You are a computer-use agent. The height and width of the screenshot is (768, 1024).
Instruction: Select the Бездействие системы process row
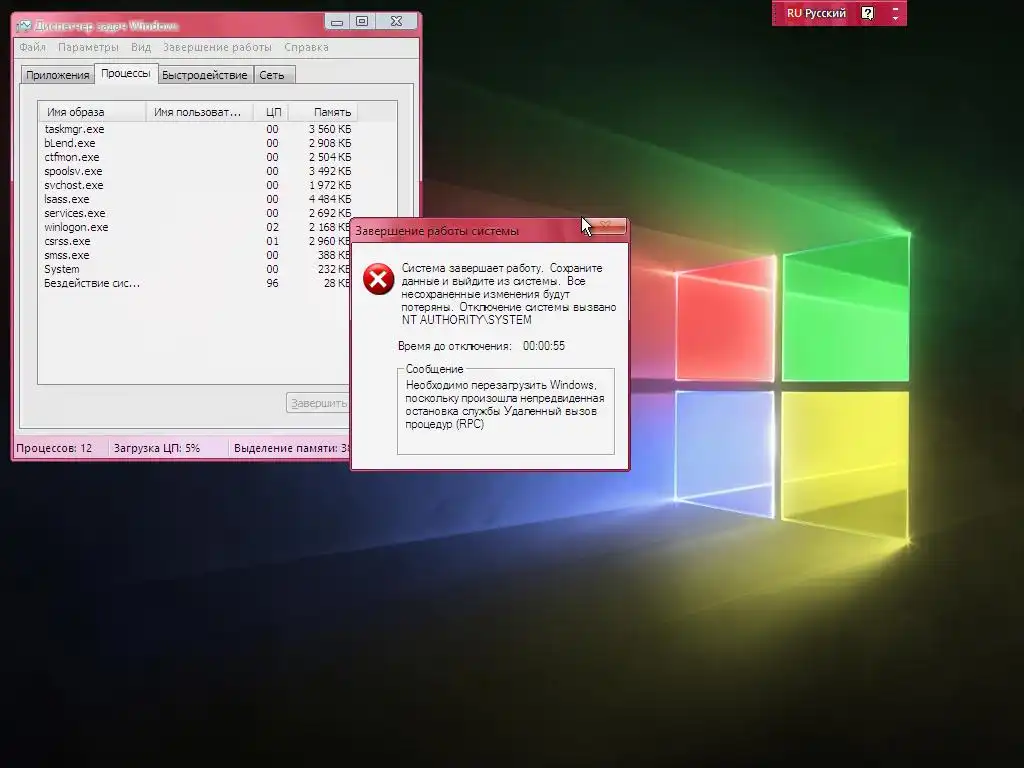click(195, 283)
